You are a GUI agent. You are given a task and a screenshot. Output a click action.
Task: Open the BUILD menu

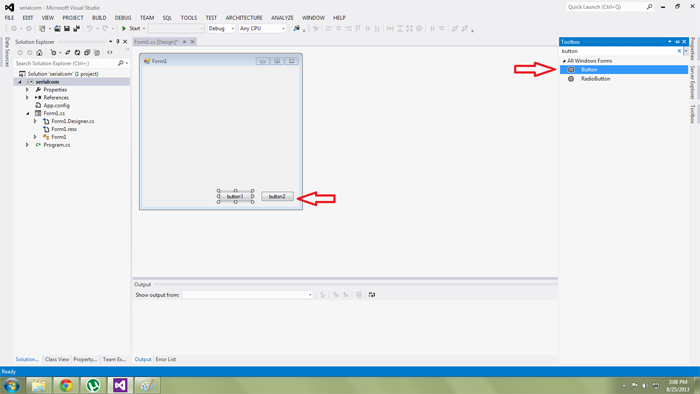pos(99,18)
